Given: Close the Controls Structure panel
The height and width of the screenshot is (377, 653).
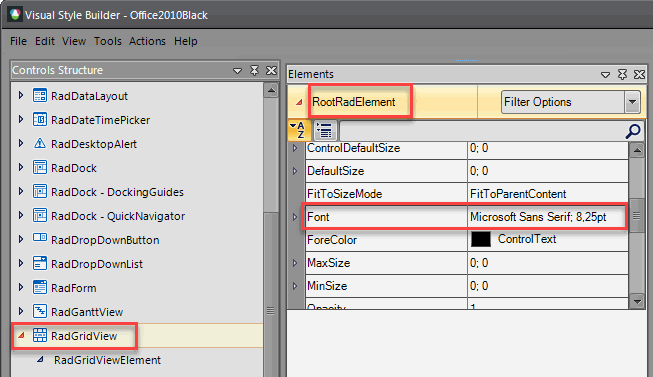Looking at the screenshot, I should 271,70.
